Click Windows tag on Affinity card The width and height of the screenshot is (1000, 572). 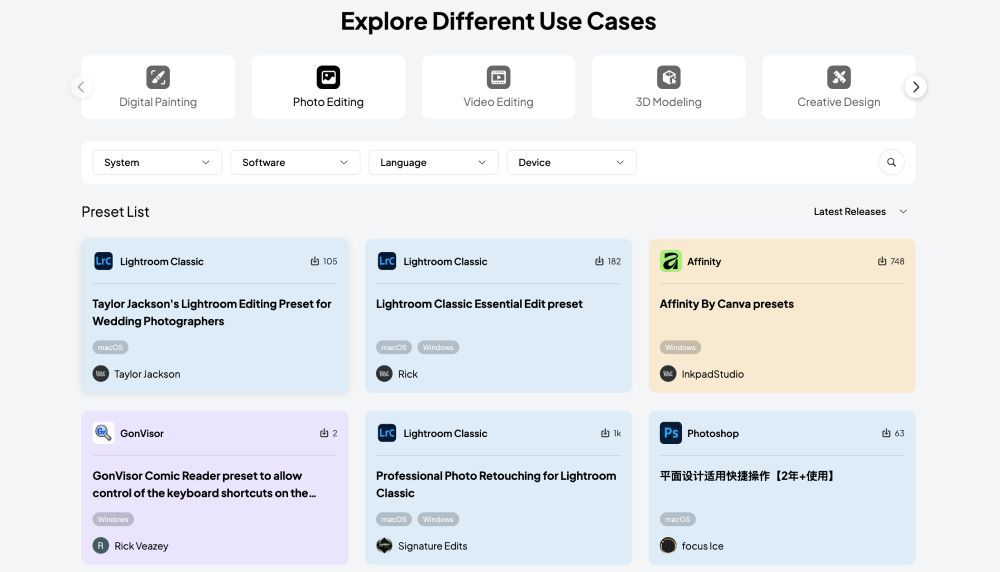point(680,348)
